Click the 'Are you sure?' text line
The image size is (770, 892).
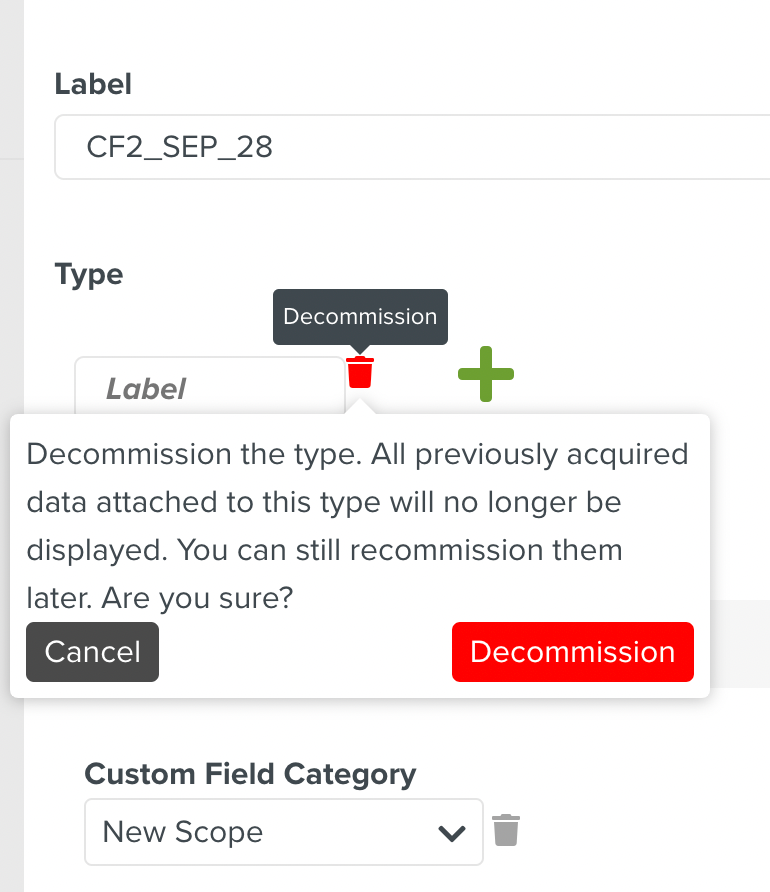point(159,599)
